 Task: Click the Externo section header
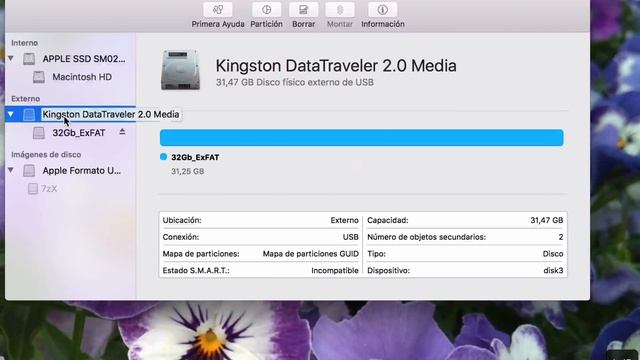[25, 99]
